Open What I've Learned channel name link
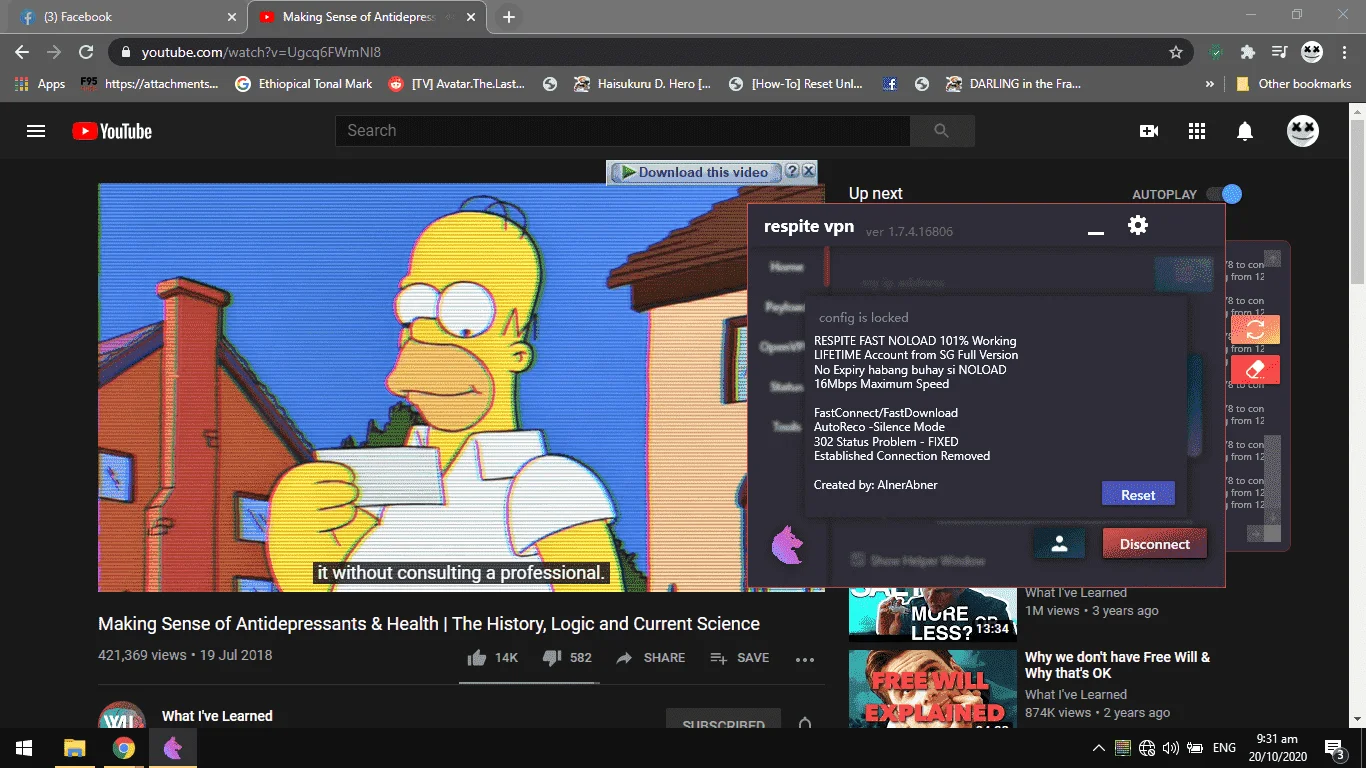The image size is (1366, 768). [x=217, y=716]
